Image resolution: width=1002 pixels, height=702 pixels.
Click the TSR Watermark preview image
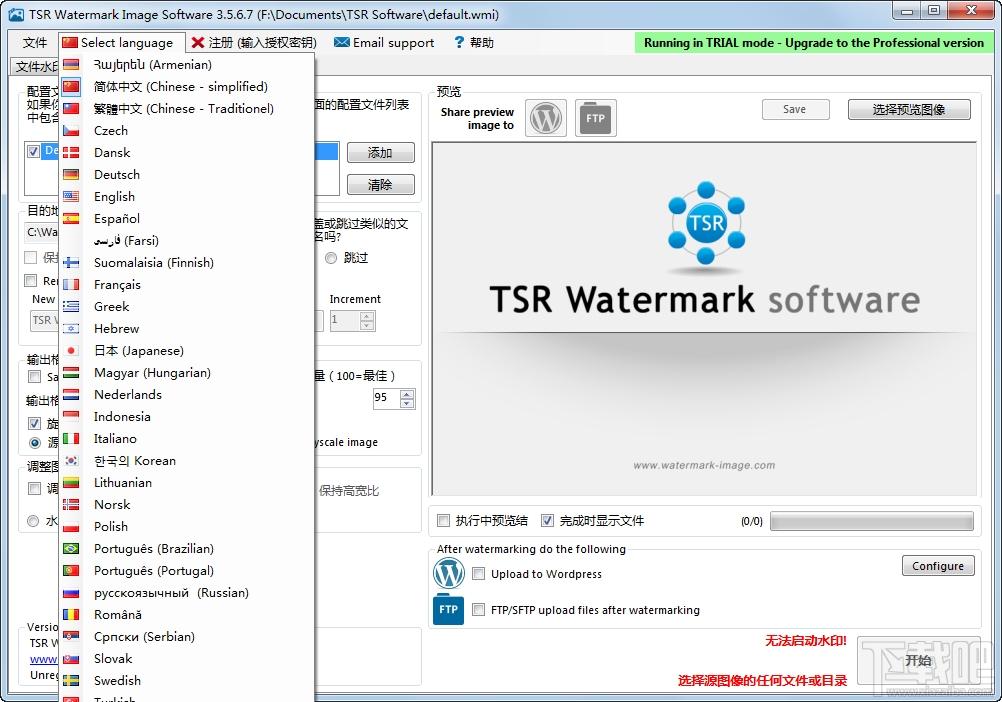704,319
